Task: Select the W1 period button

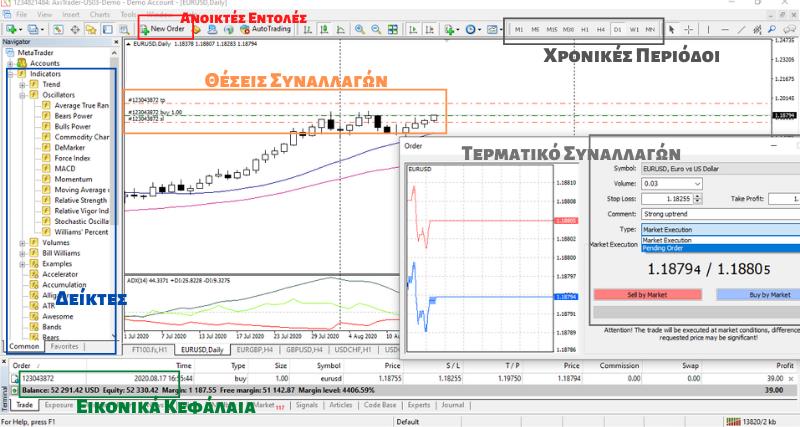Action: pos(633,30)
